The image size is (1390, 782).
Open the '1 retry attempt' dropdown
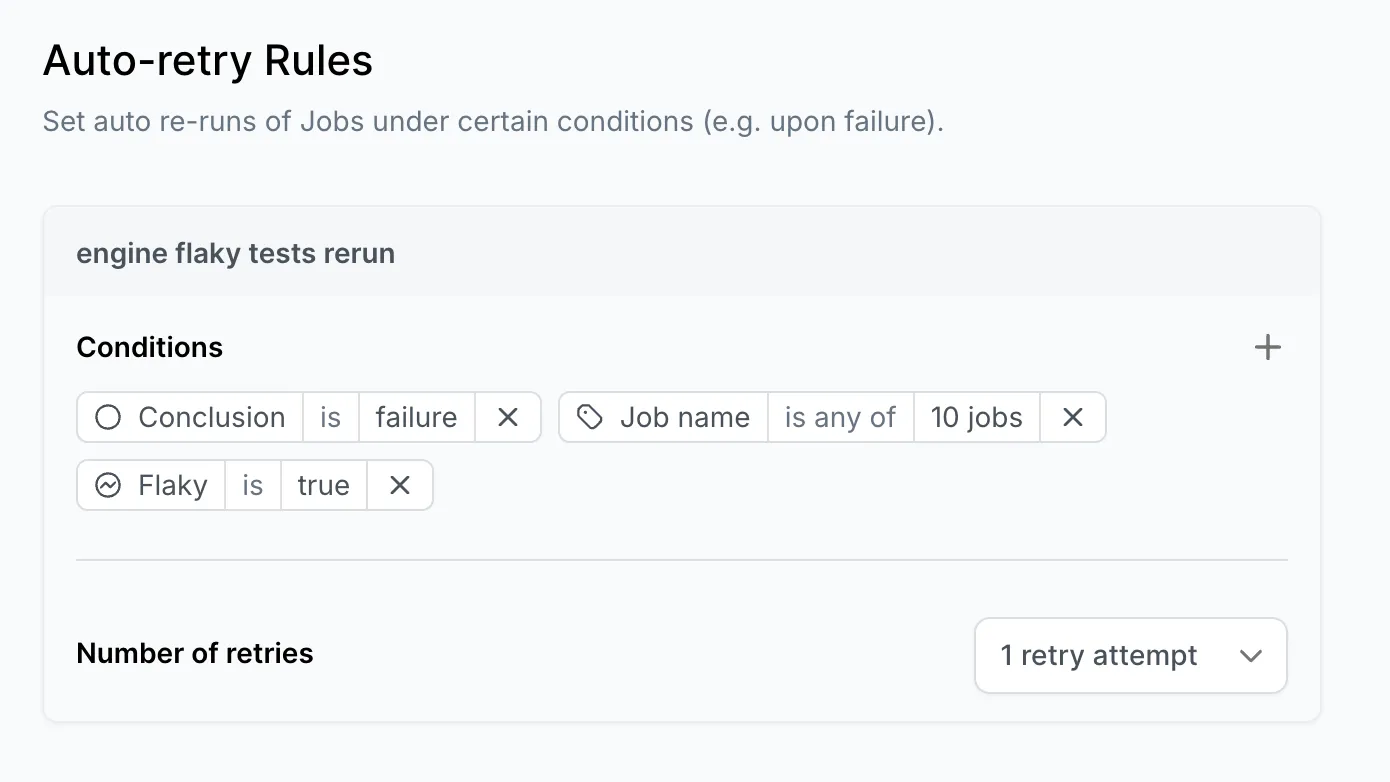coord(1130,656)
